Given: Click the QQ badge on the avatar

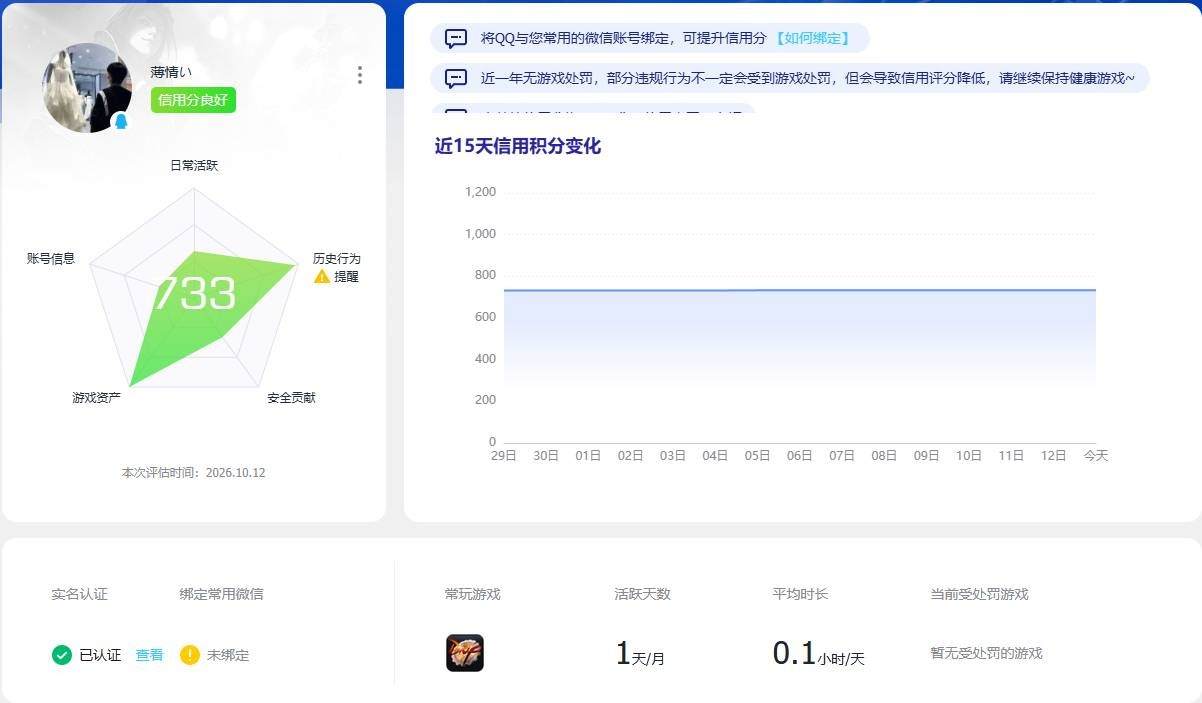Looking at the screenshot, I should click(121, 122).
